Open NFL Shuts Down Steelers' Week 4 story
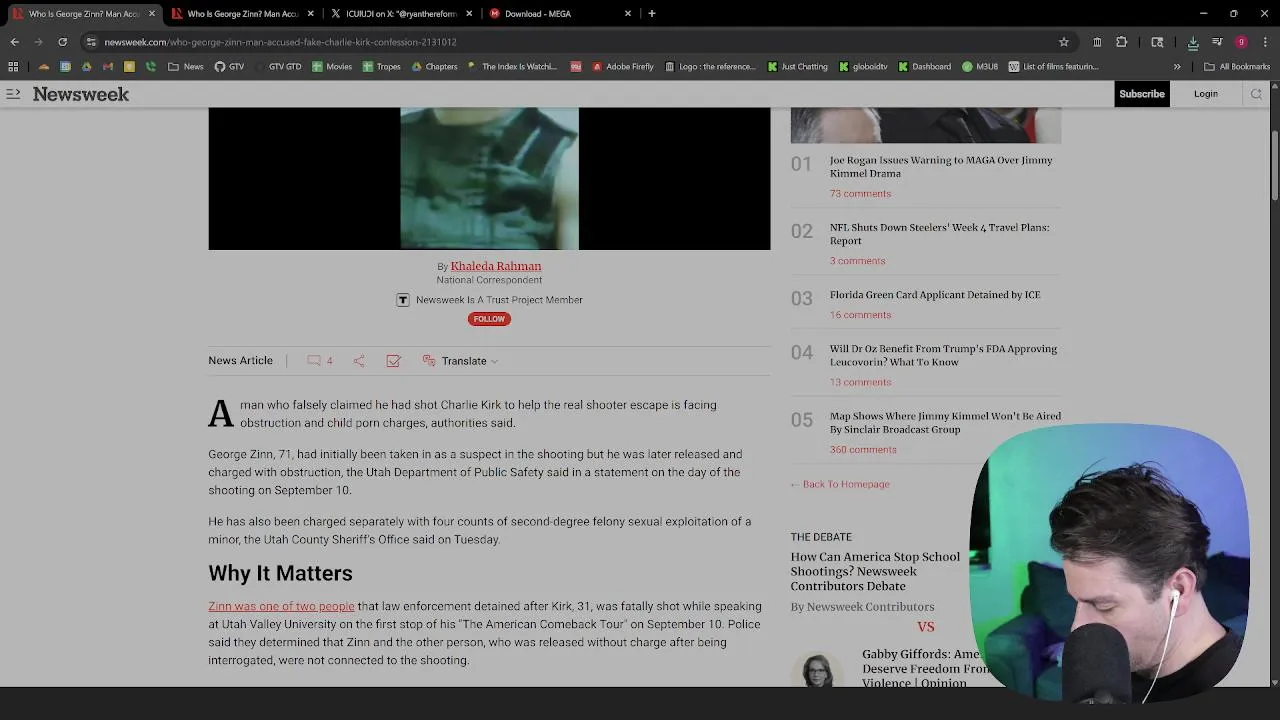This screenshot has width=1280, height=720. [939, 234]
